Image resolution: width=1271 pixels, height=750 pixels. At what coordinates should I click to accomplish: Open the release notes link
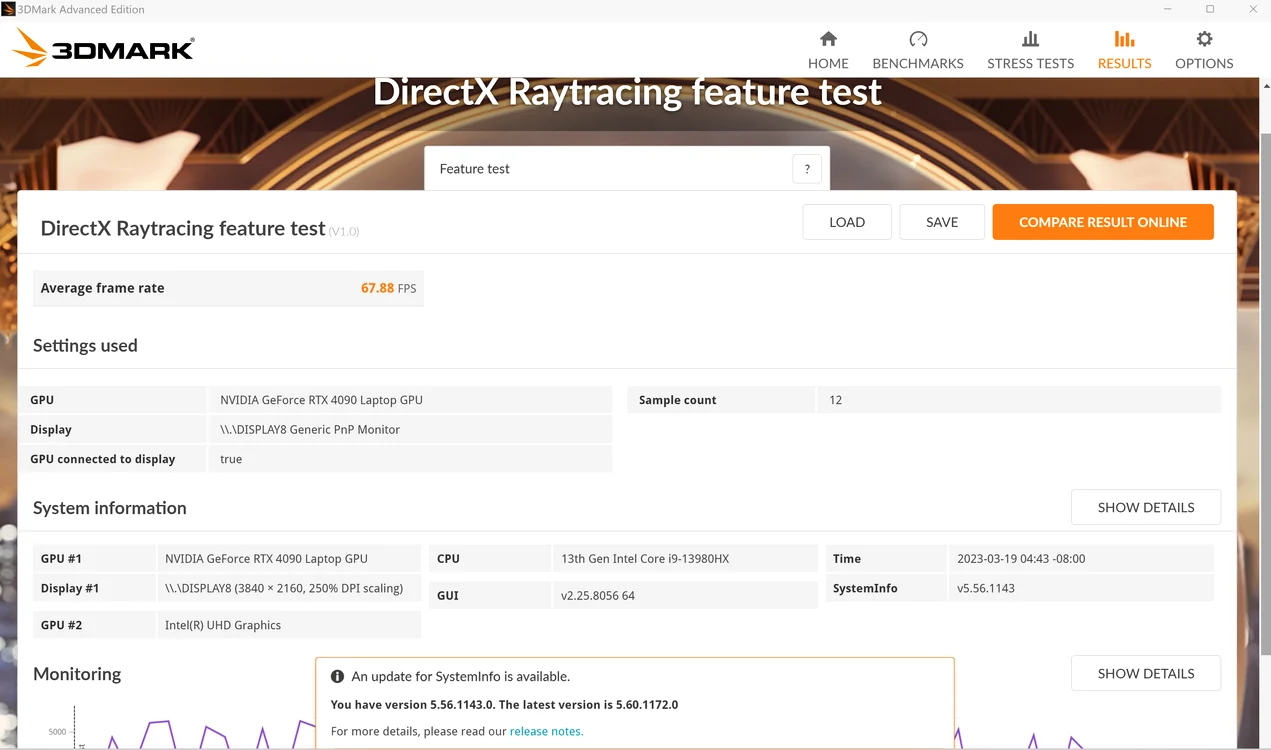(x=546, y=731)
